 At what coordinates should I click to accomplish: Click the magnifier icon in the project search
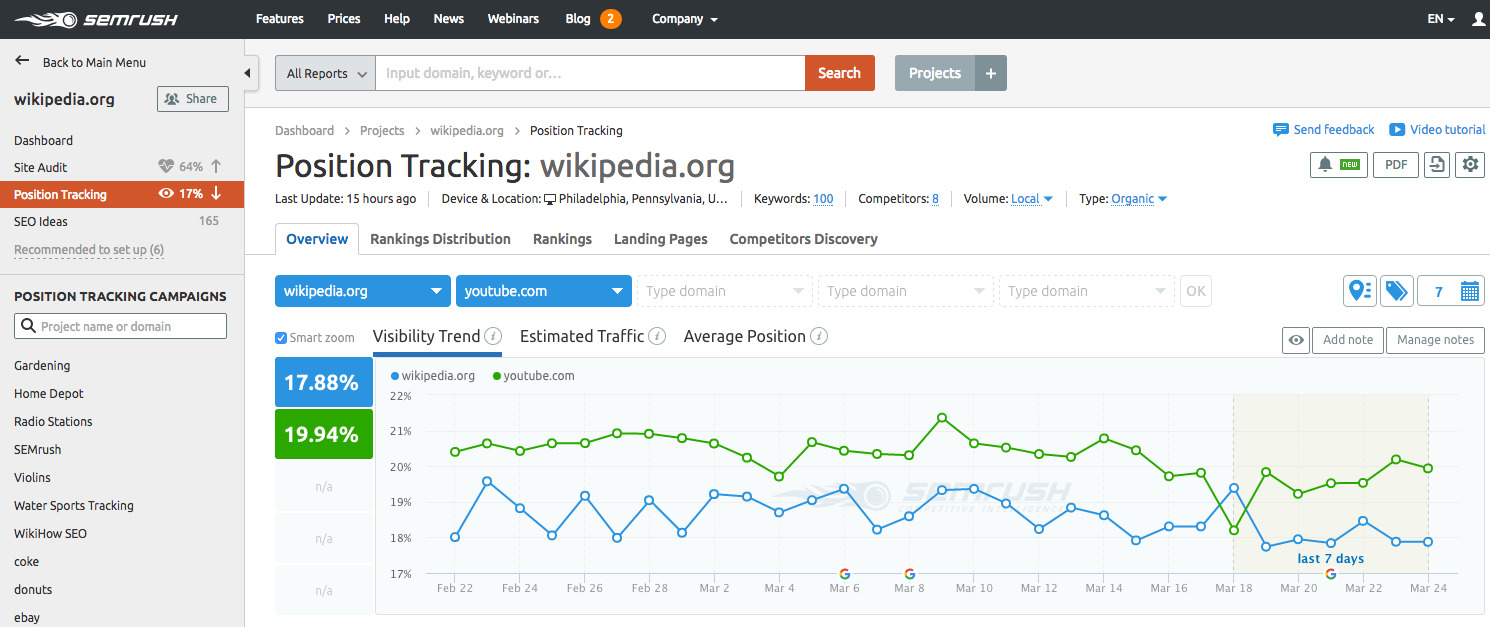click(27, 326)
